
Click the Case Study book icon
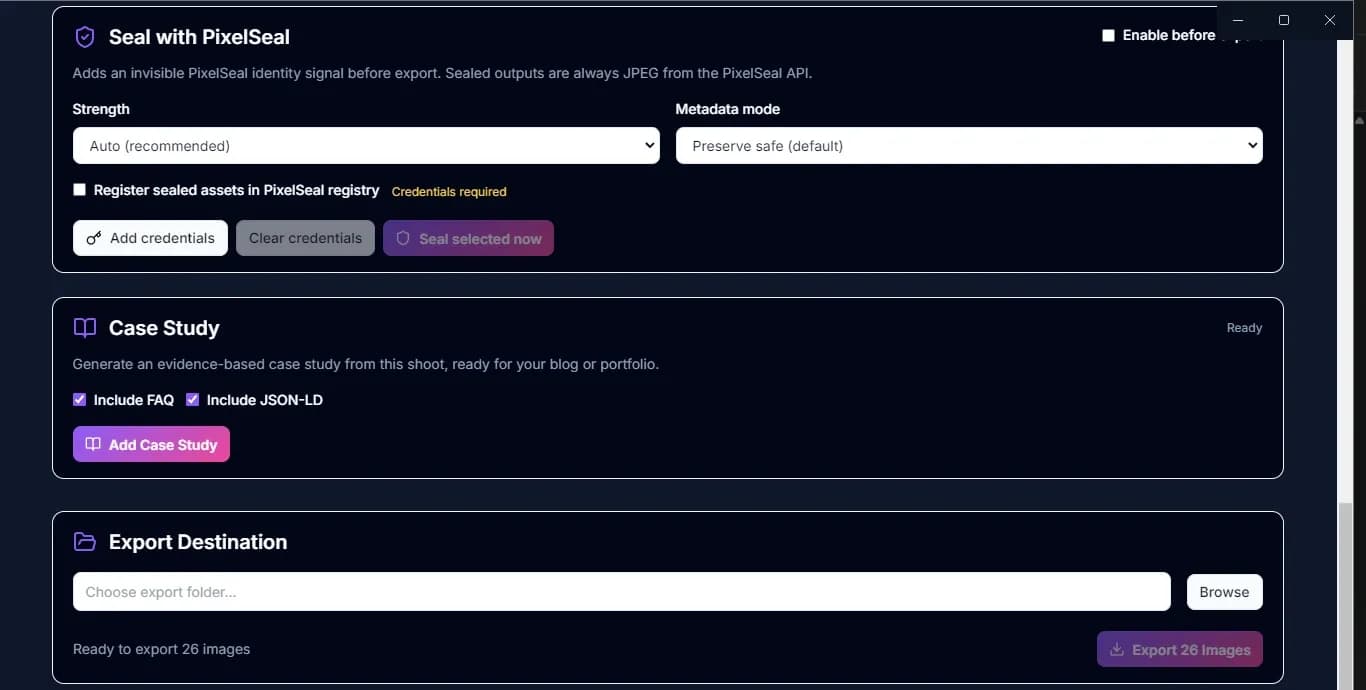tap(85, 328)
